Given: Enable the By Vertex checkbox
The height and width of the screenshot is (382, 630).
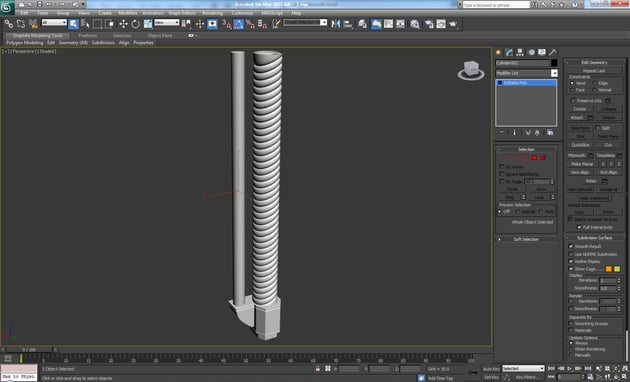Looking at the screenshot, I should point(501,166).
